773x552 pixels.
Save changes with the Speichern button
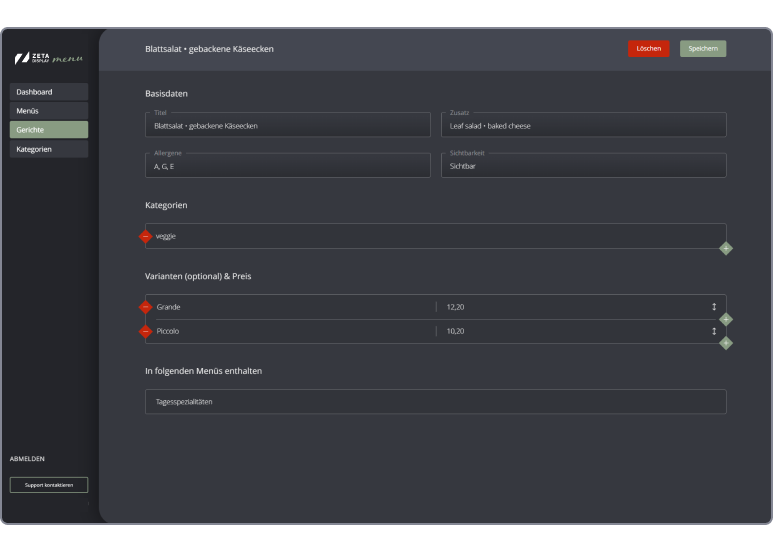(x=703, y=48)
